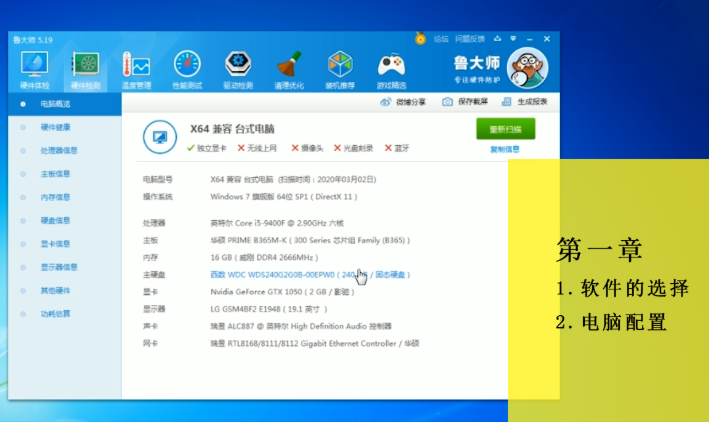Click the computer monitor overview icon
Image resolution: width=709 pixels, height=422 pixels.
160,137
